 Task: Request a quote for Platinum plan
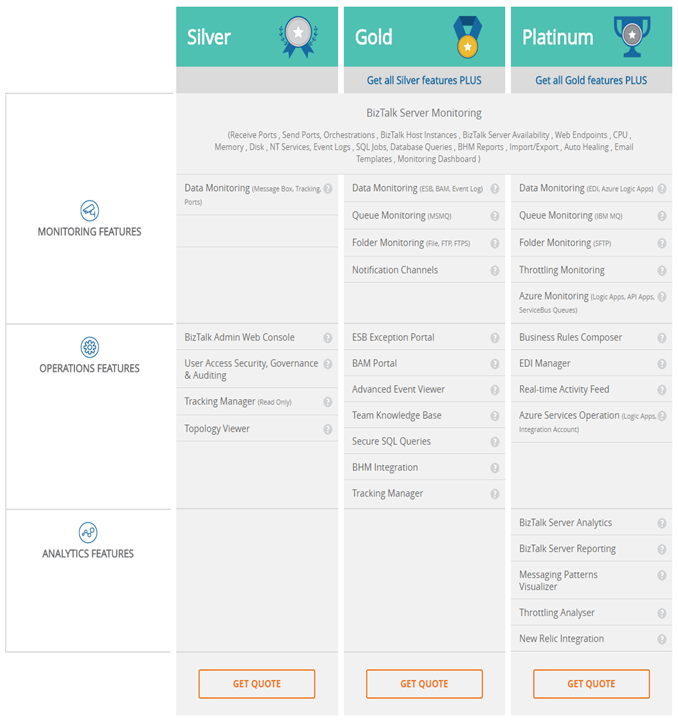click(x=591, y=684)
